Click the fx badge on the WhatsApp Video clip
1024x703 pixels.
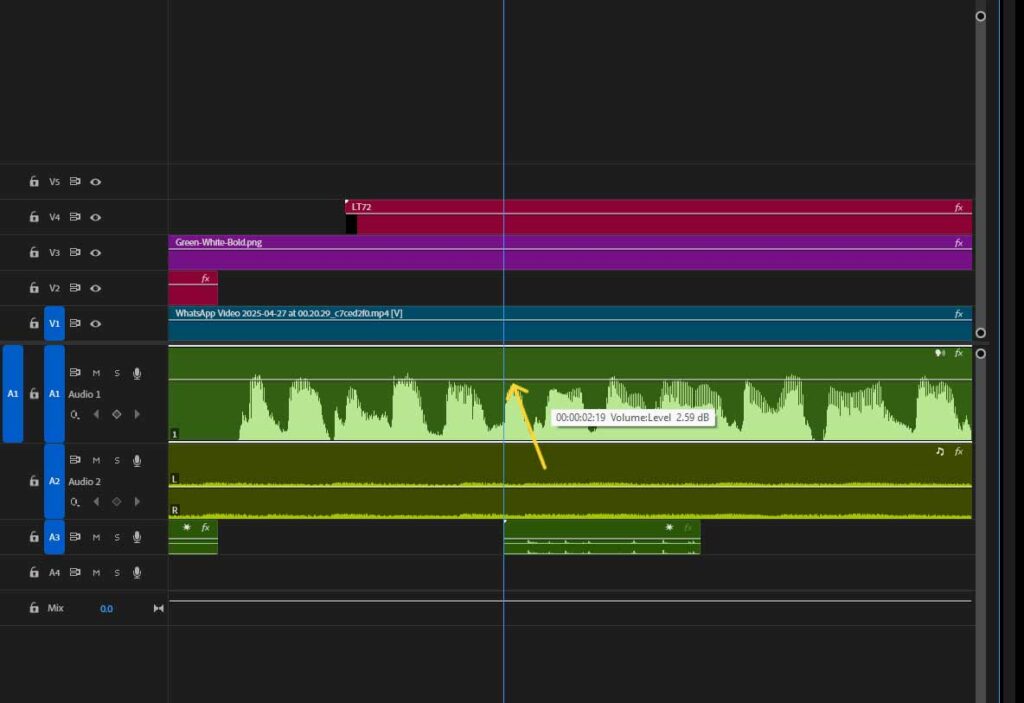[x=958, y=312]
